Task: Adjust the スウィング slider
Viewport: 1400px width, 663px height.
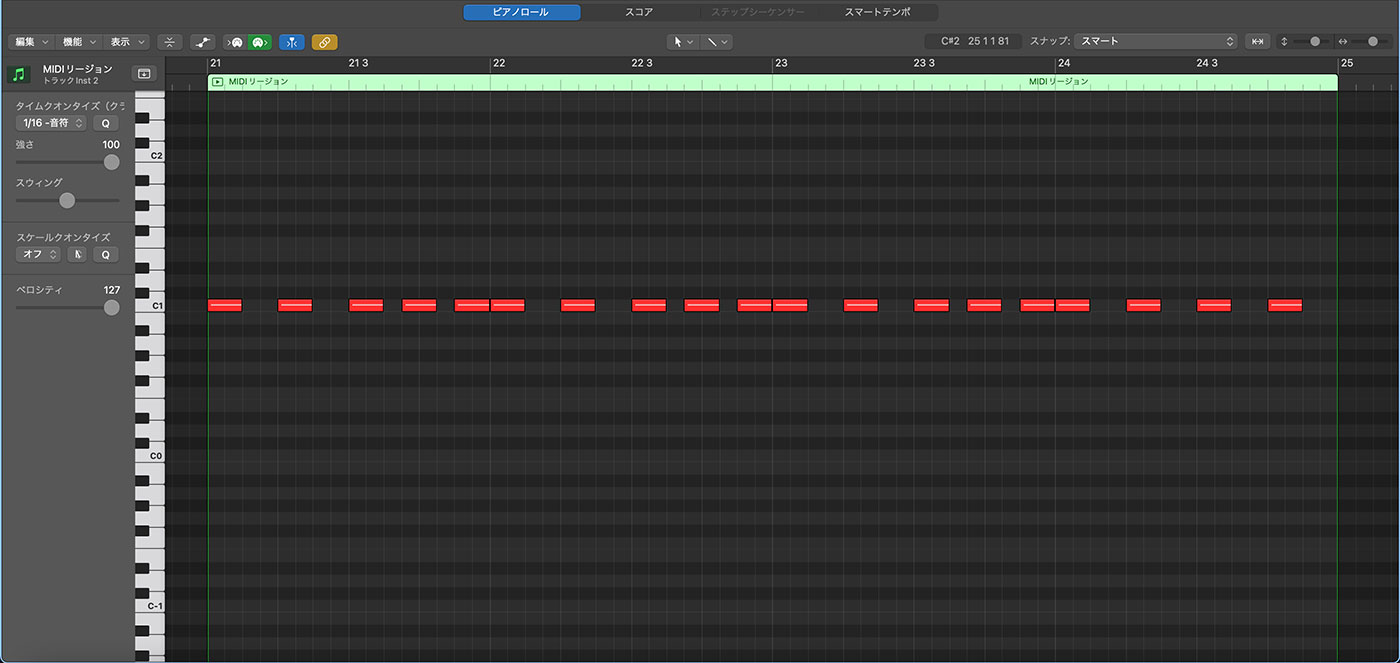Action: click(x=67, y=200)
